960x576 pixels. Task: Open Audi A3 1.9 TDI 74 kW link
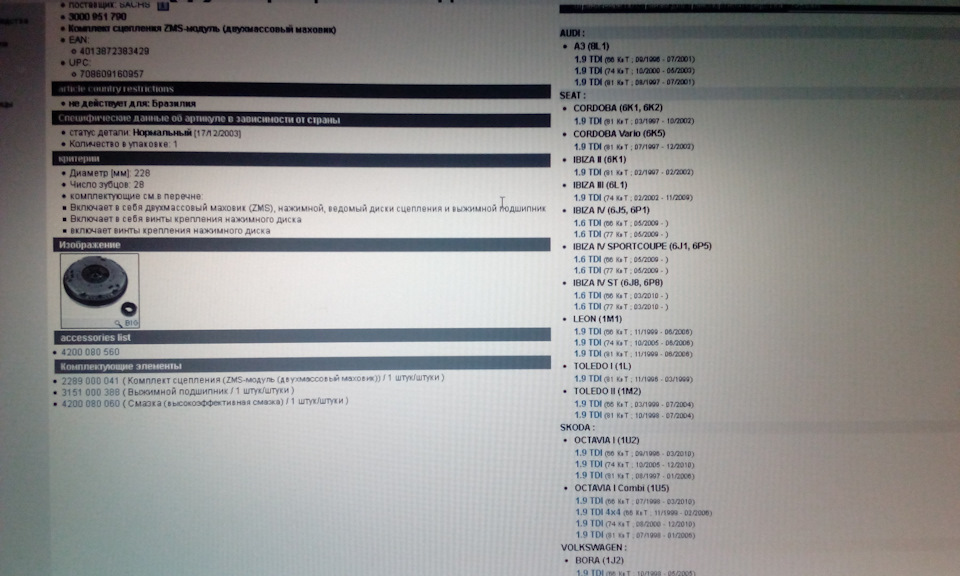point(588,70)
